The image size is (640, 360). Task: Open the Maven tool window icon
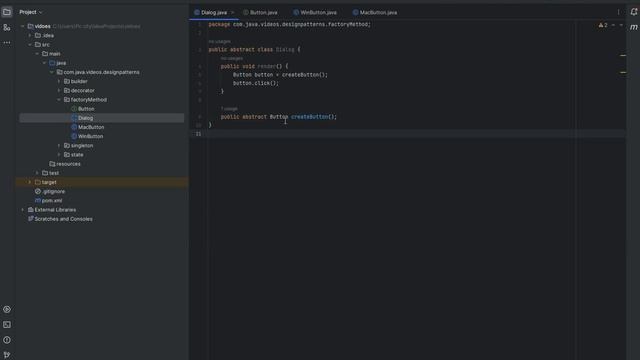[x=633, y=27]
